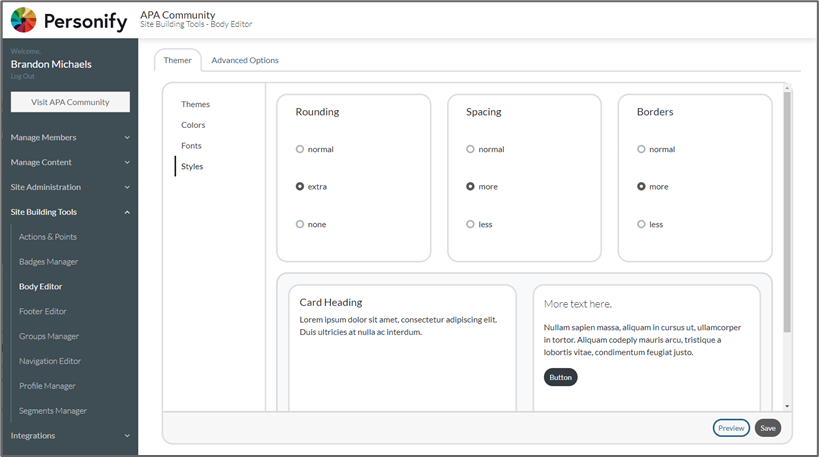Open the Themer tab
The width and height of the screenshot is (819, 457).
[177, 60]
